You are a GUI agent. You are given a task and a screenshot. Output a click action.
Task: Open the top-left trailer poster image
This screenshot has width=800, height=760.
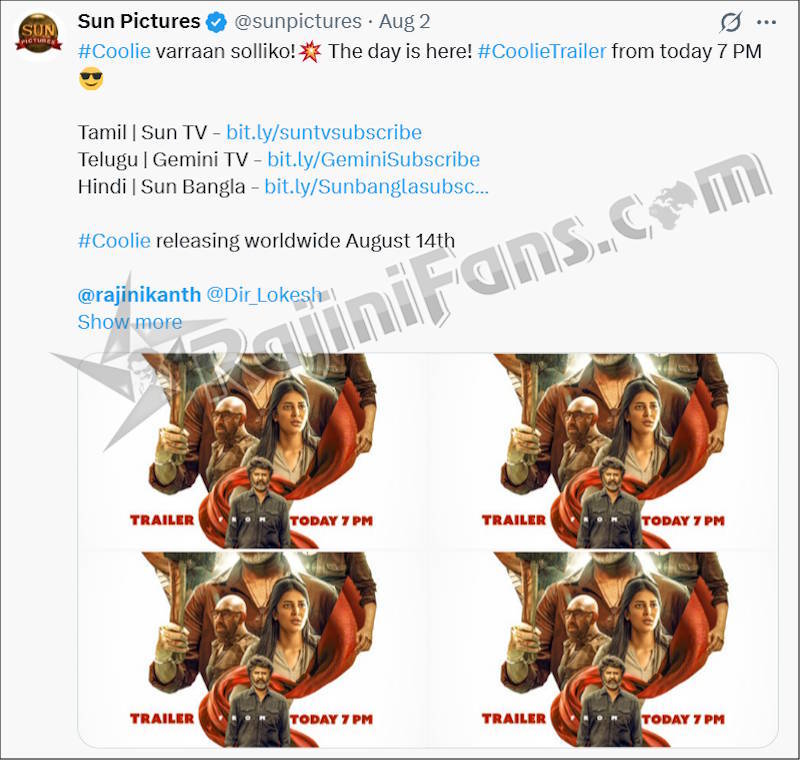tap(252, 451)
